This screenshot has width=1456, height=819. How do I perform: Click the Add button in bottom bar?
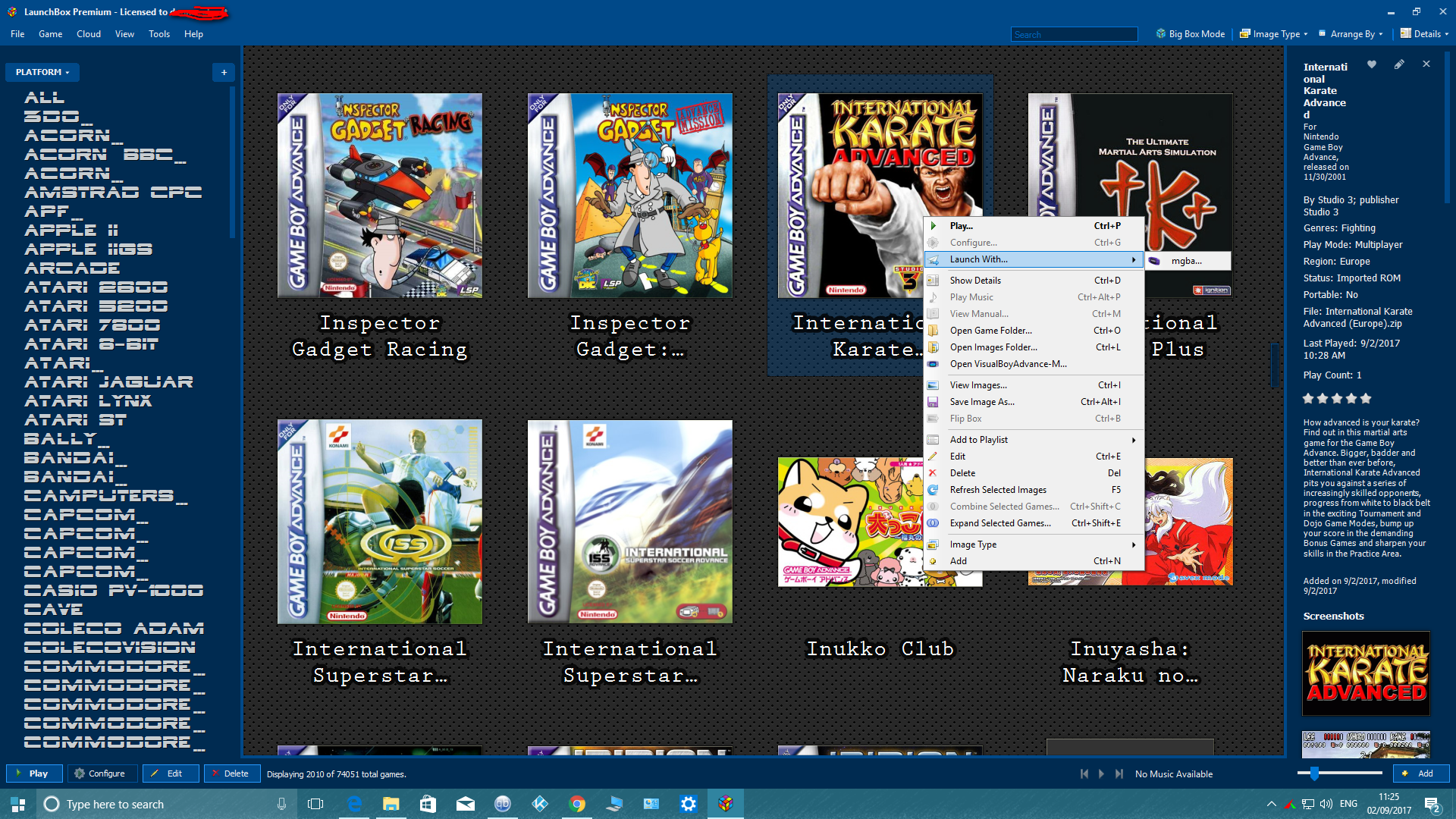tap(1421, 773)
